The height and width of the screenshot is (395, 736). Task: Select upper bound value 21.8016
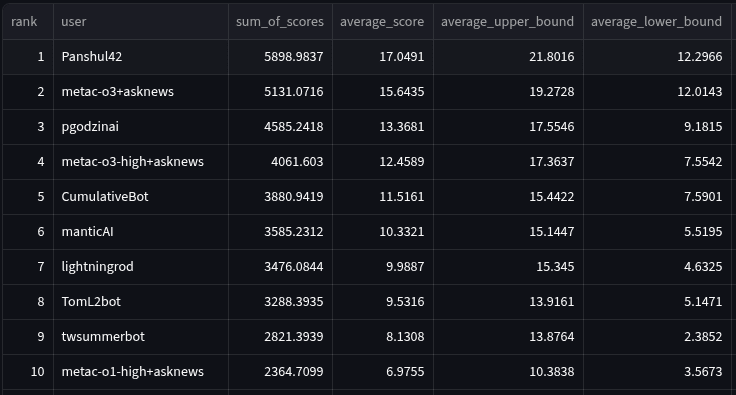pyautogui.click(x=508, y=57)
